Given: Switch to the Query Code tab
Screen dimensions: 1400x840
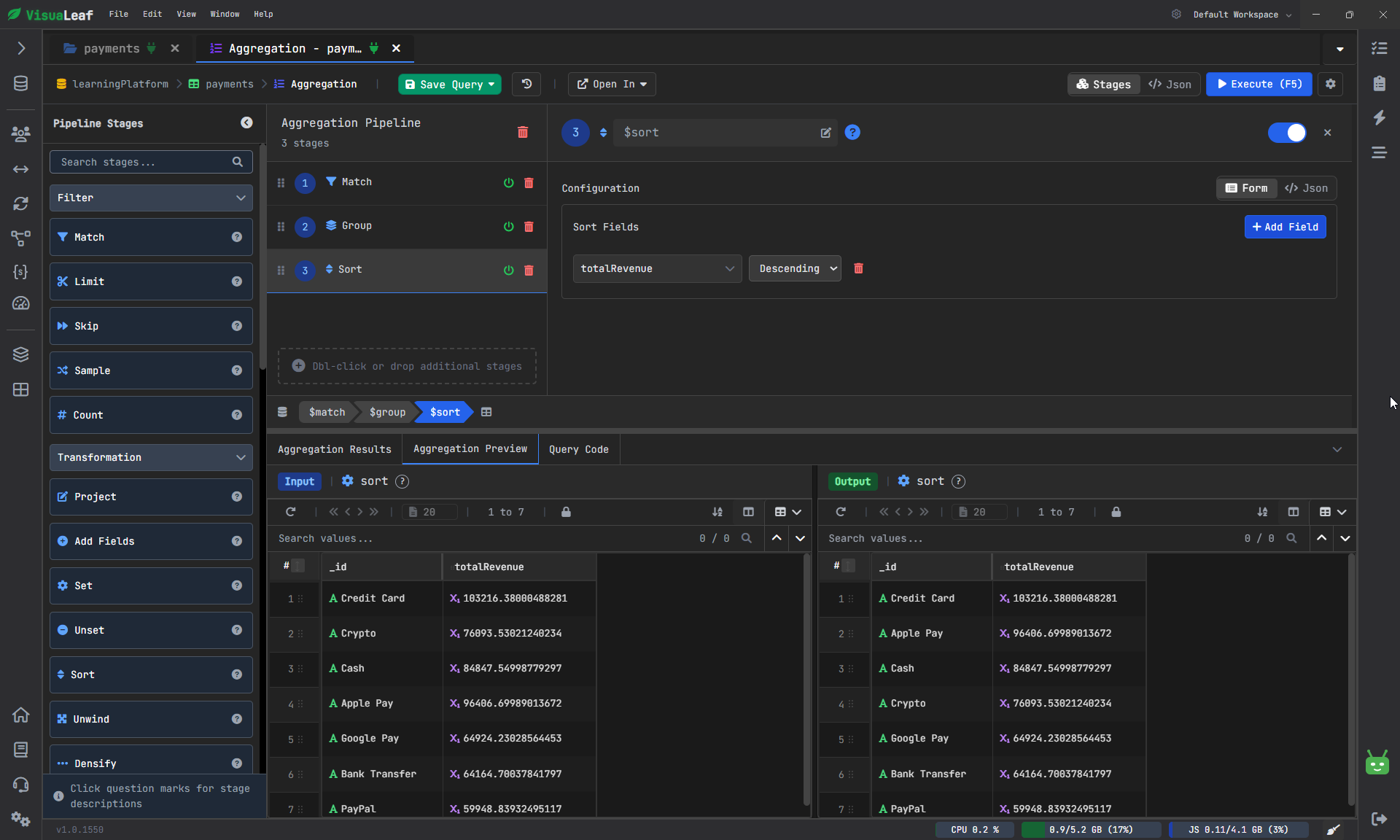Looking at the screenshot, I should [578, 449].
